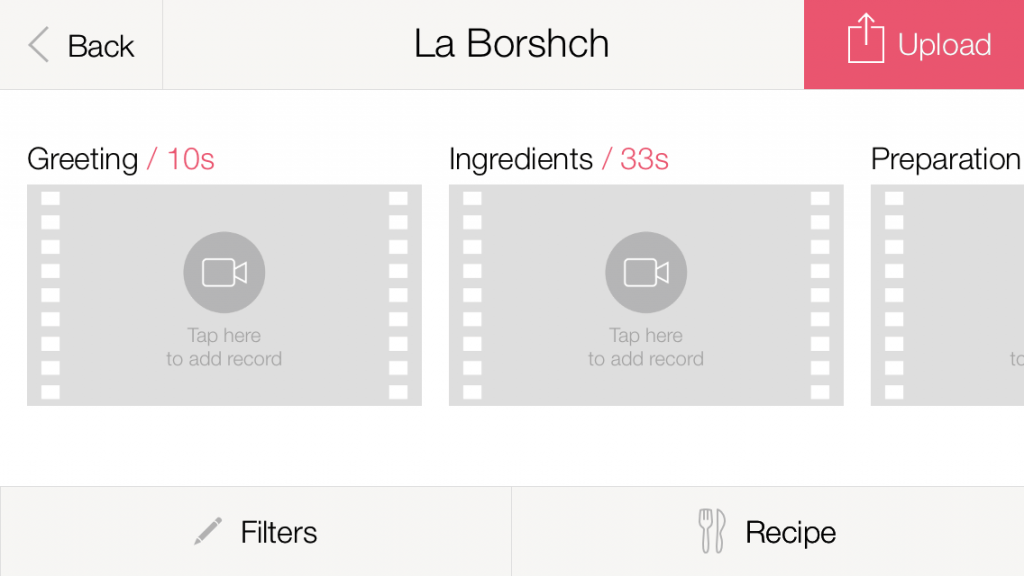Click the pencil icon beside Filters

[208, 532]
